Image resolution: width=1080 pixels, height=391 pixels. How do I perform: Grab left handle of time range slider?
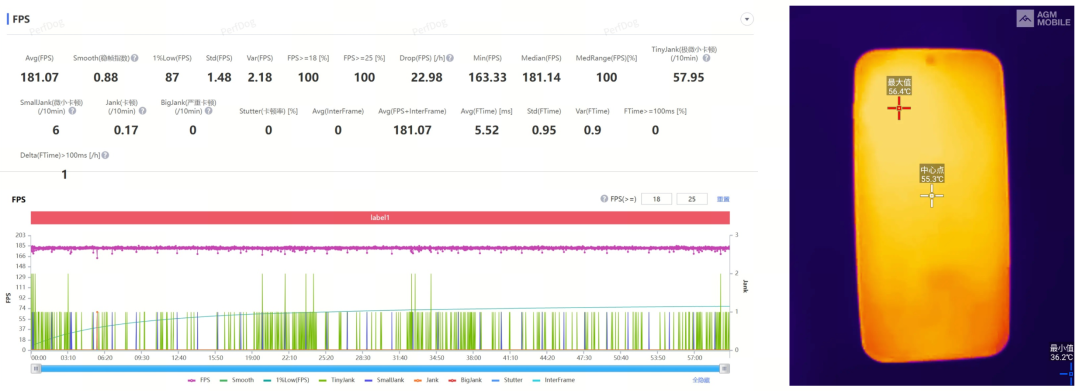click(37, 368)
